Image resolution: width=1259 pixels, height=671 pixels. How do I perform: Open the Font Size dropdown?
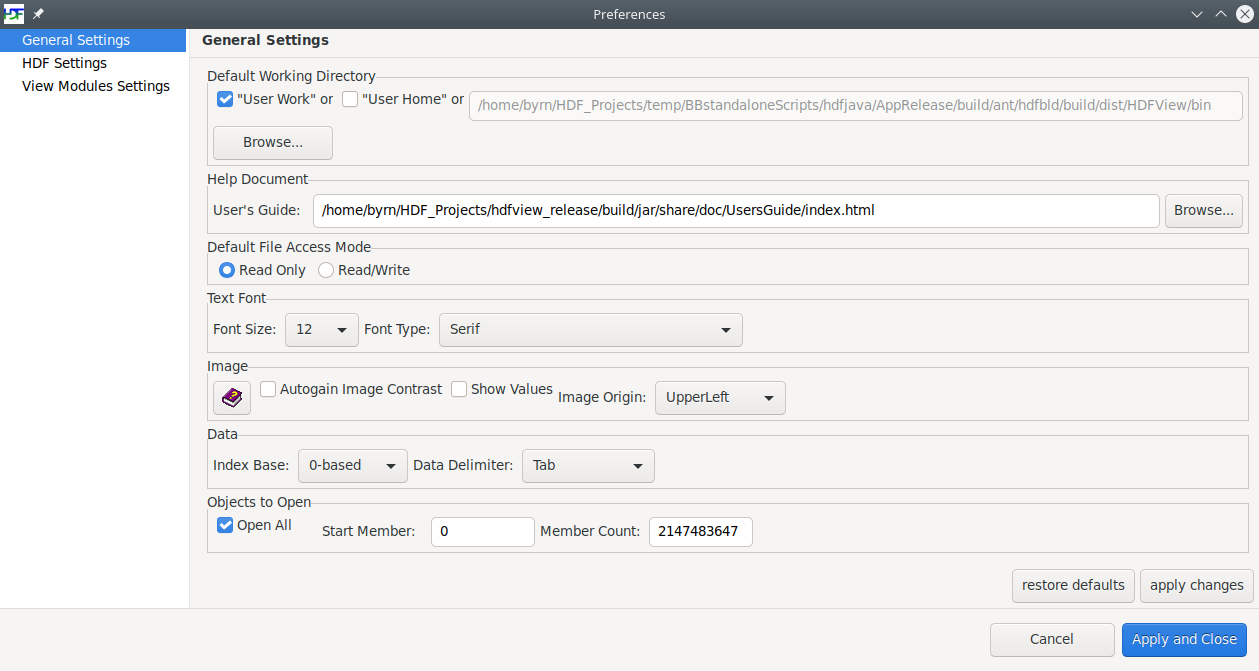point(322,329)
